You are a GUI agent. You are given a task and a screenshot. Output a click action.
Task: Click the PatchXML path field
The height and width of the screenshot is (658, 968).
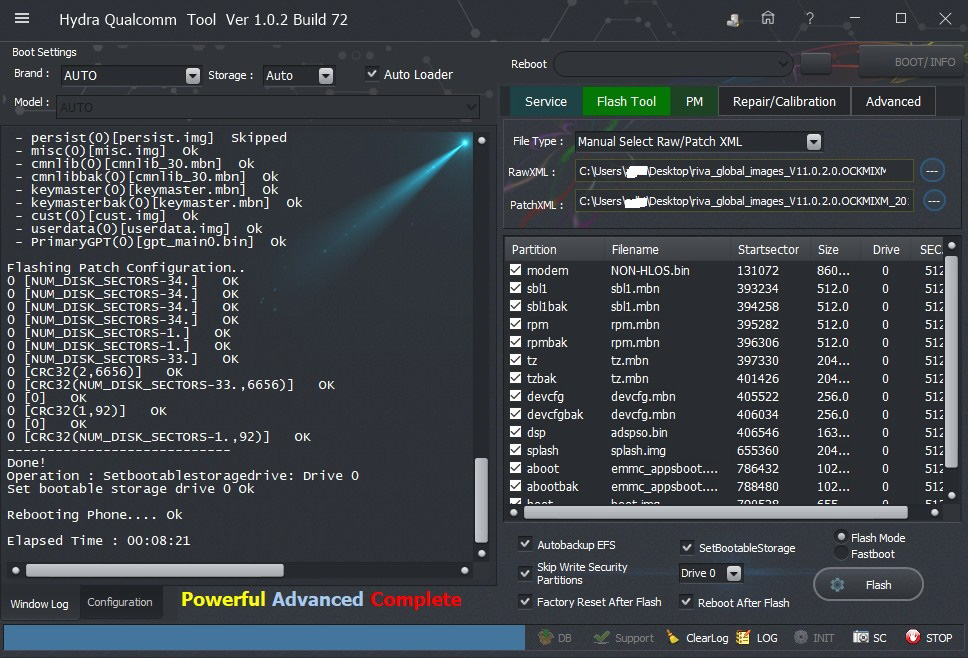point(744,201)
